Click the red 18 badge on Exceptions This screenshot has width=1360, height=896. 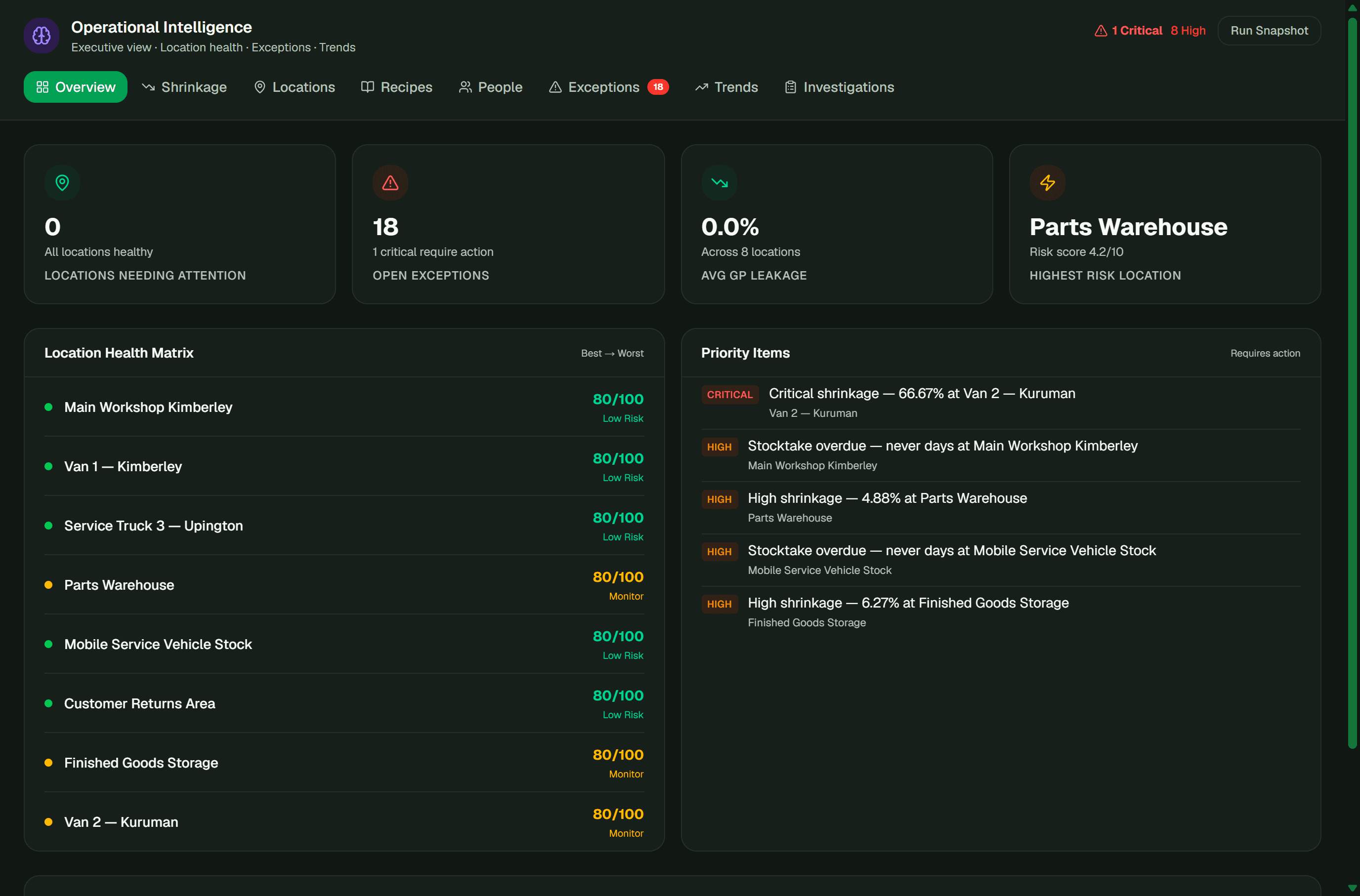tap(658, 87)
